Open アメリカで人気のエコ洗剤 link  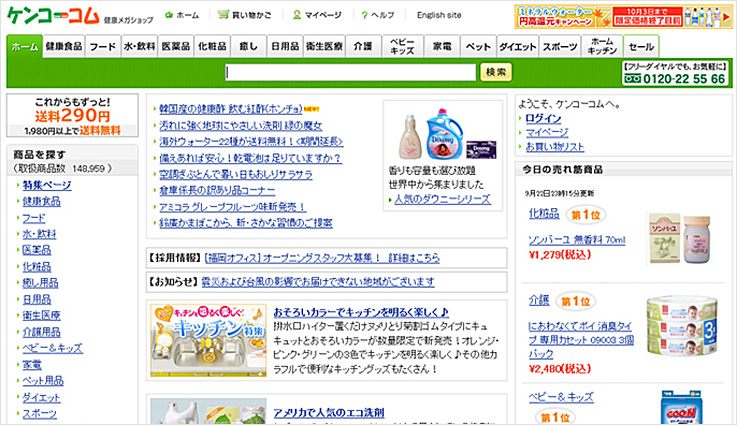click(329, 413)
